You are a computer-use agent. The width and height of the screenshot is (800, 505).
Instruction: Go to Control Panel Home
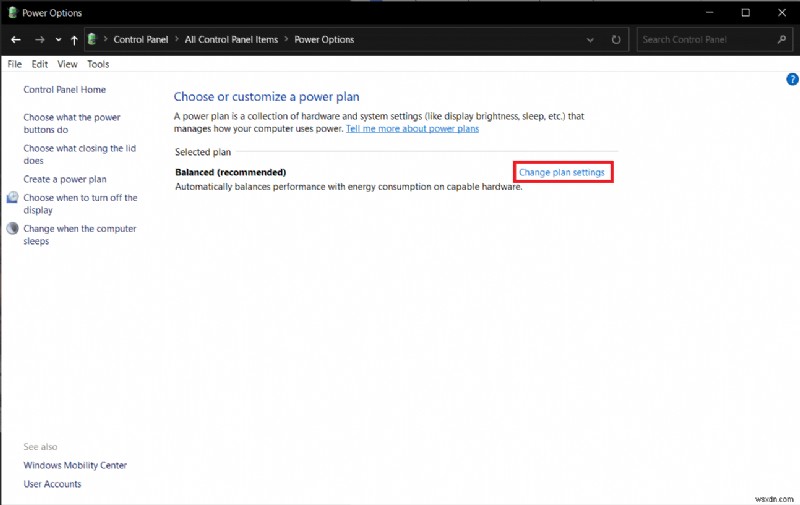[64, 90]
